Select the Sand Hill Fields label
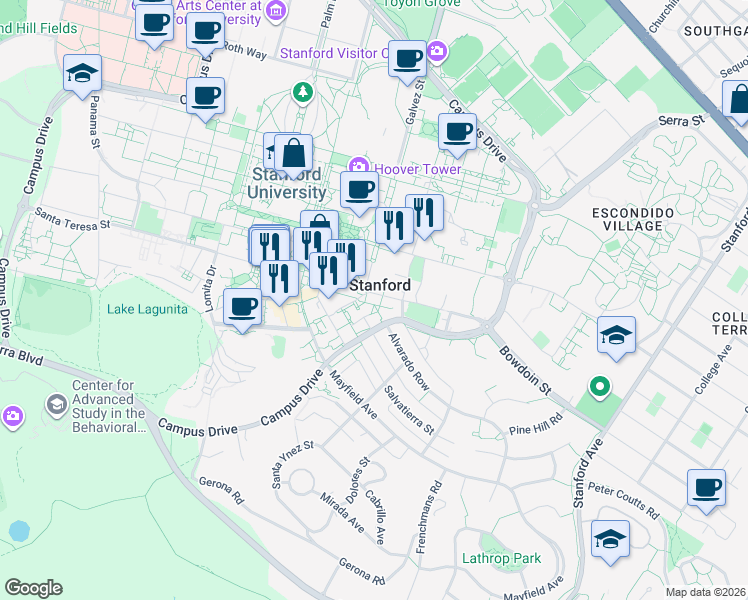This screenshot has height=600, width=748. point(39,28)
